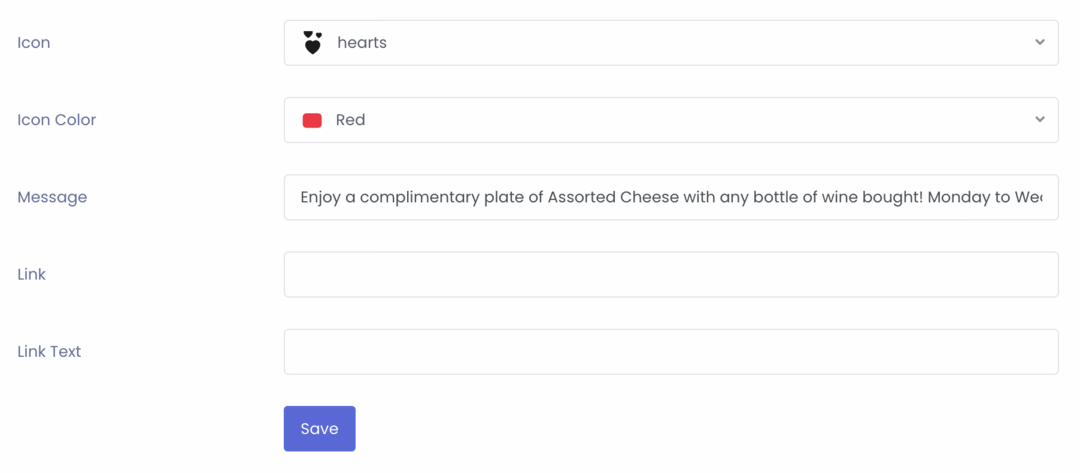Click the Link field label

(32, 274)
